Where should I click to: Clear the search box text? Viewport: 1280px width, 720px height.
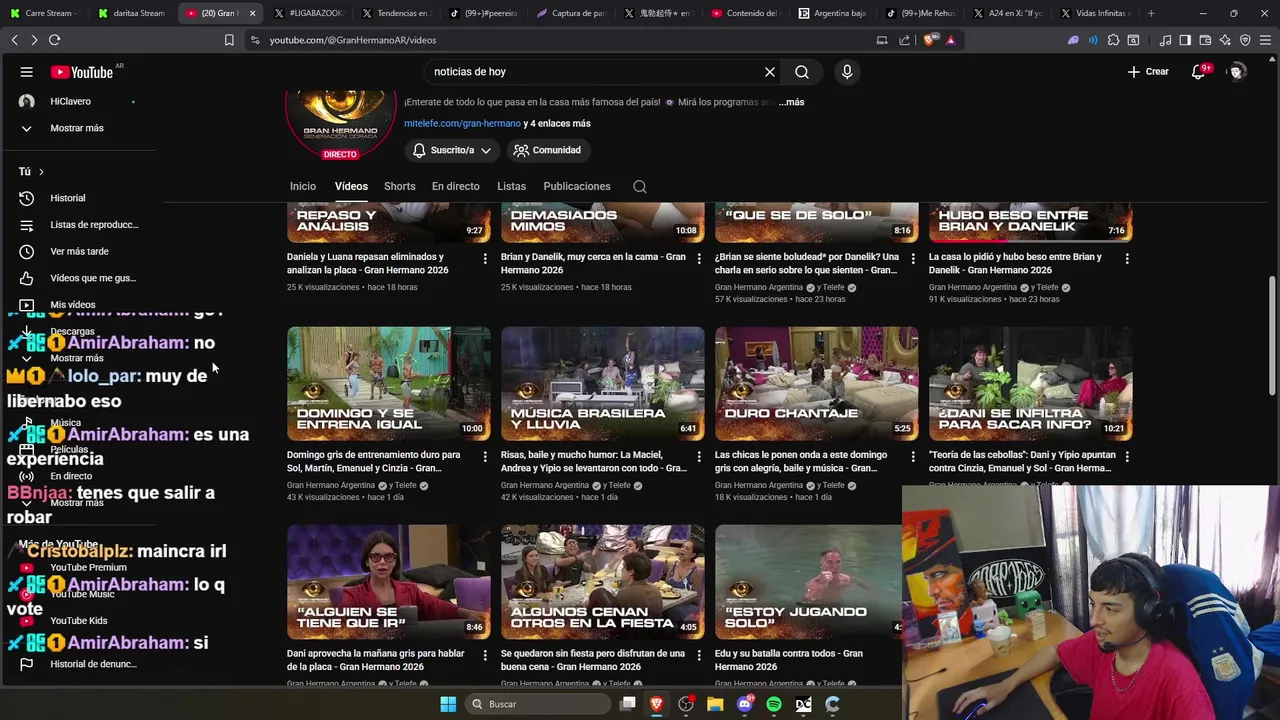(x=770, y=72)
